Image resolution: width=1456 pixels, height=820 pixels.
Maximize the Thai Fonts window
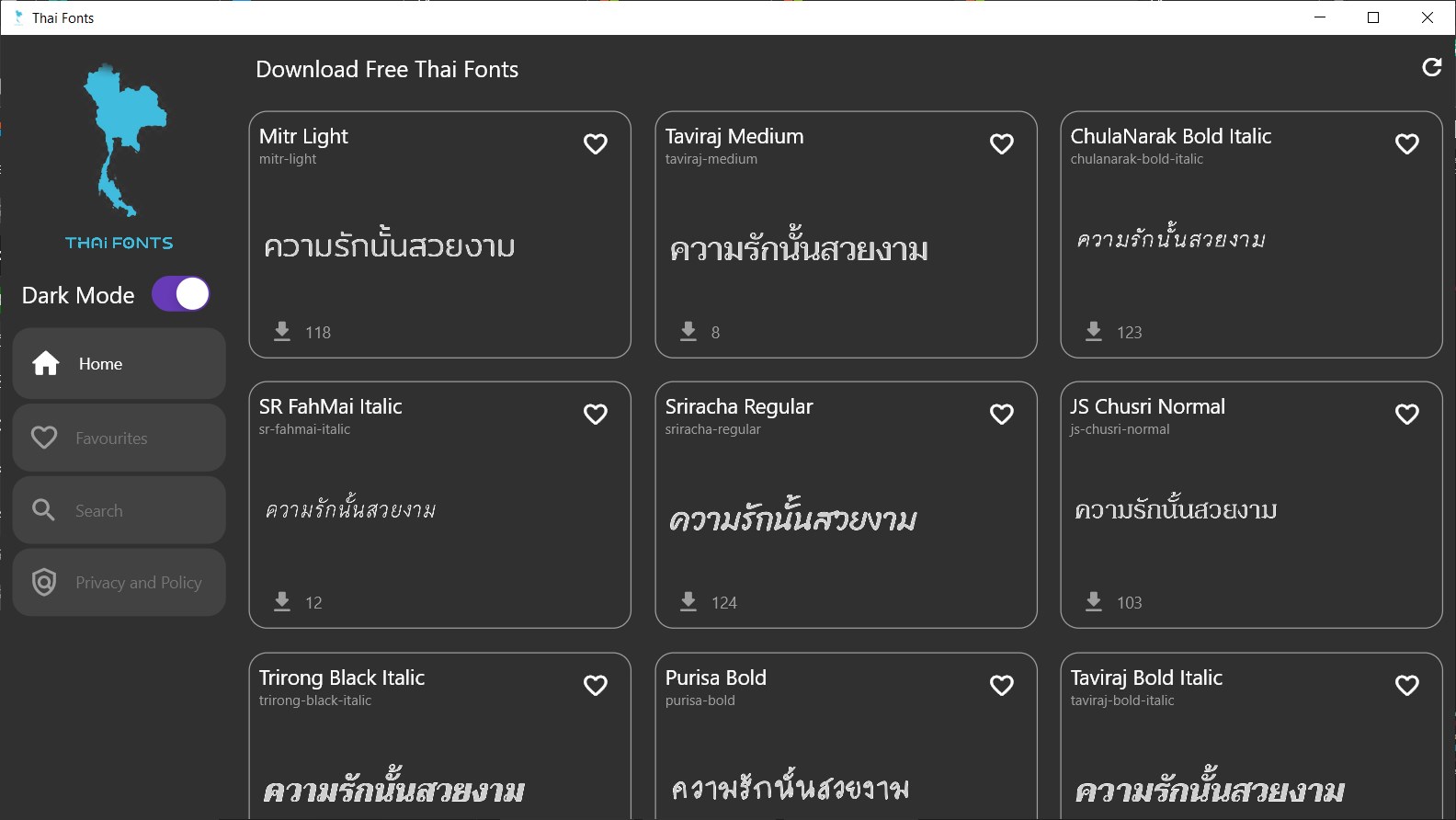point(1373,17)
